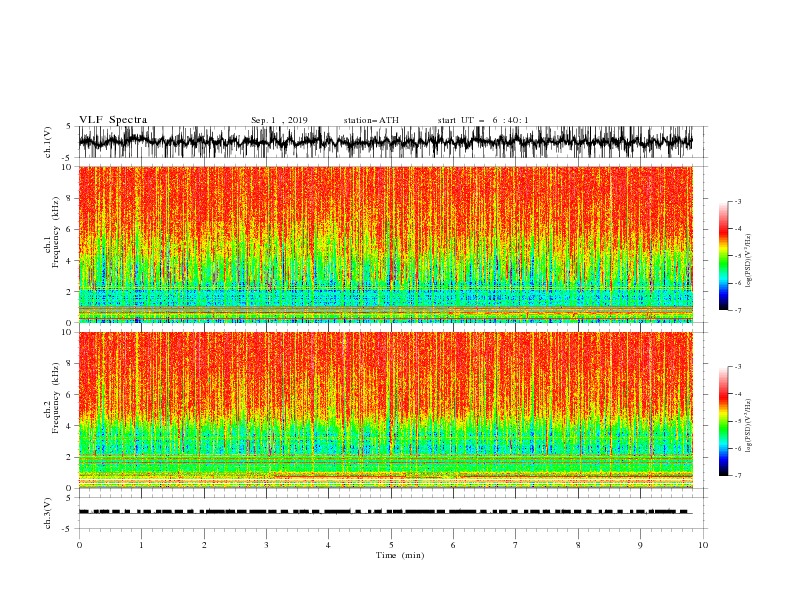This screenshot has width=792, height=612.
Task: Click the "2" kHz tick on ch.2 axis
Action: coord(69,457)
